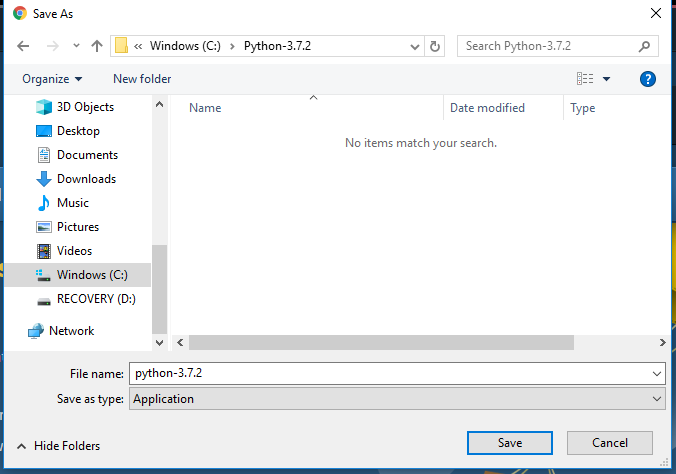
Task: Close the Save As window
Action: [x=656, y=13]
